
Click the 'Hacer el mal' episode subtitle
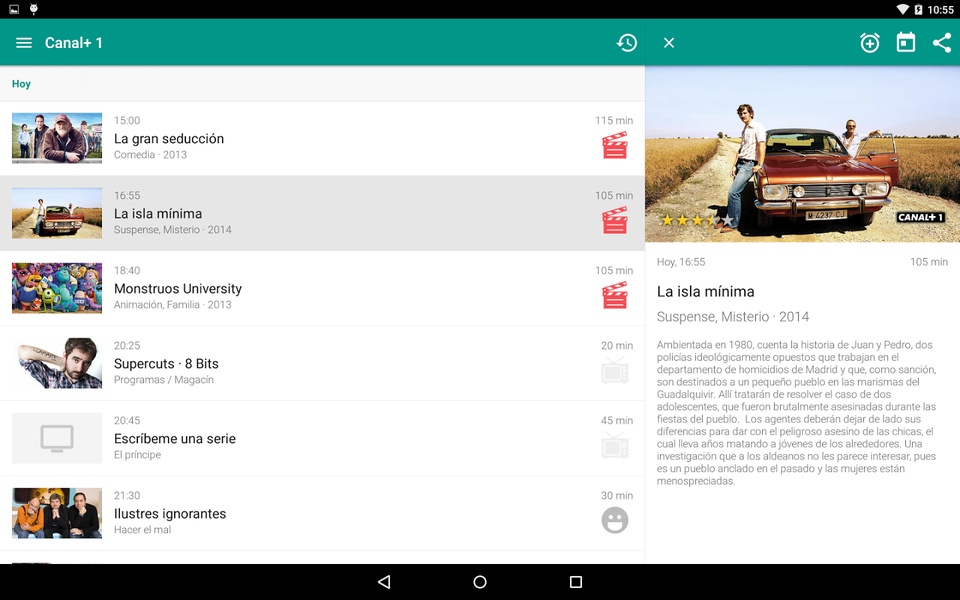point(142,530)
